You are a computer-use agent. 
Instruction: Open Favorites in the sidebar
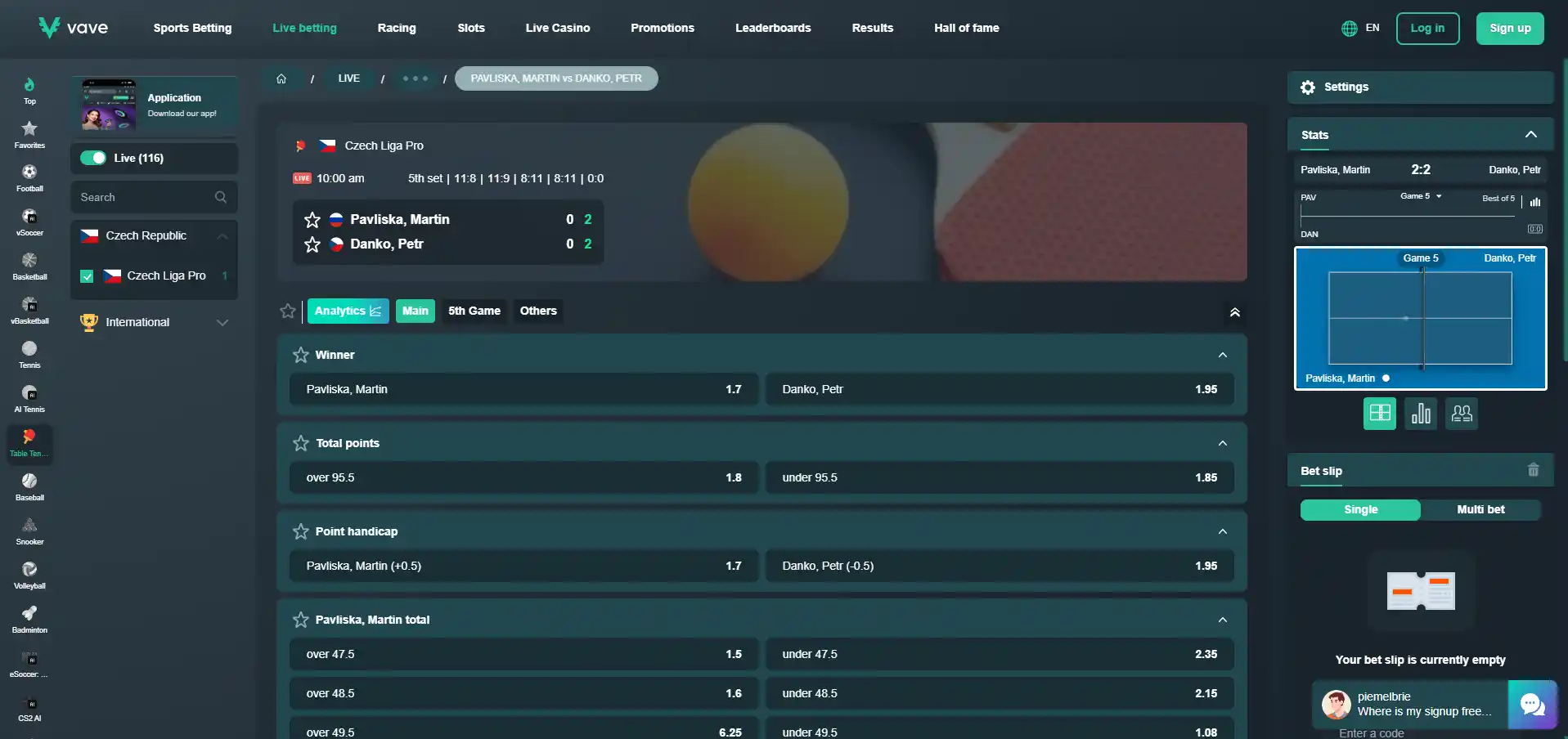tap(29, 135)
